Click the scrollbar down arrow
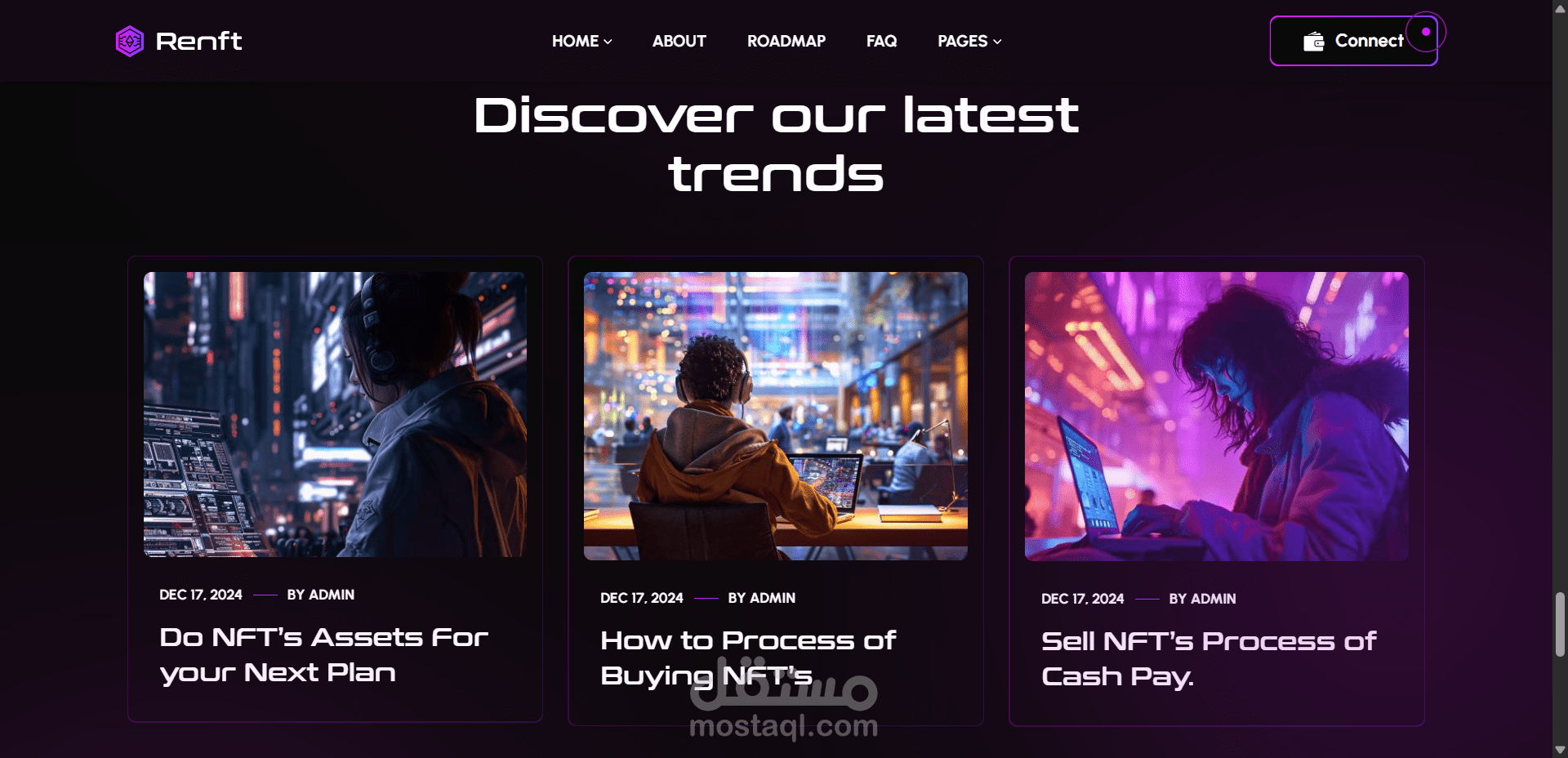 1560,750
